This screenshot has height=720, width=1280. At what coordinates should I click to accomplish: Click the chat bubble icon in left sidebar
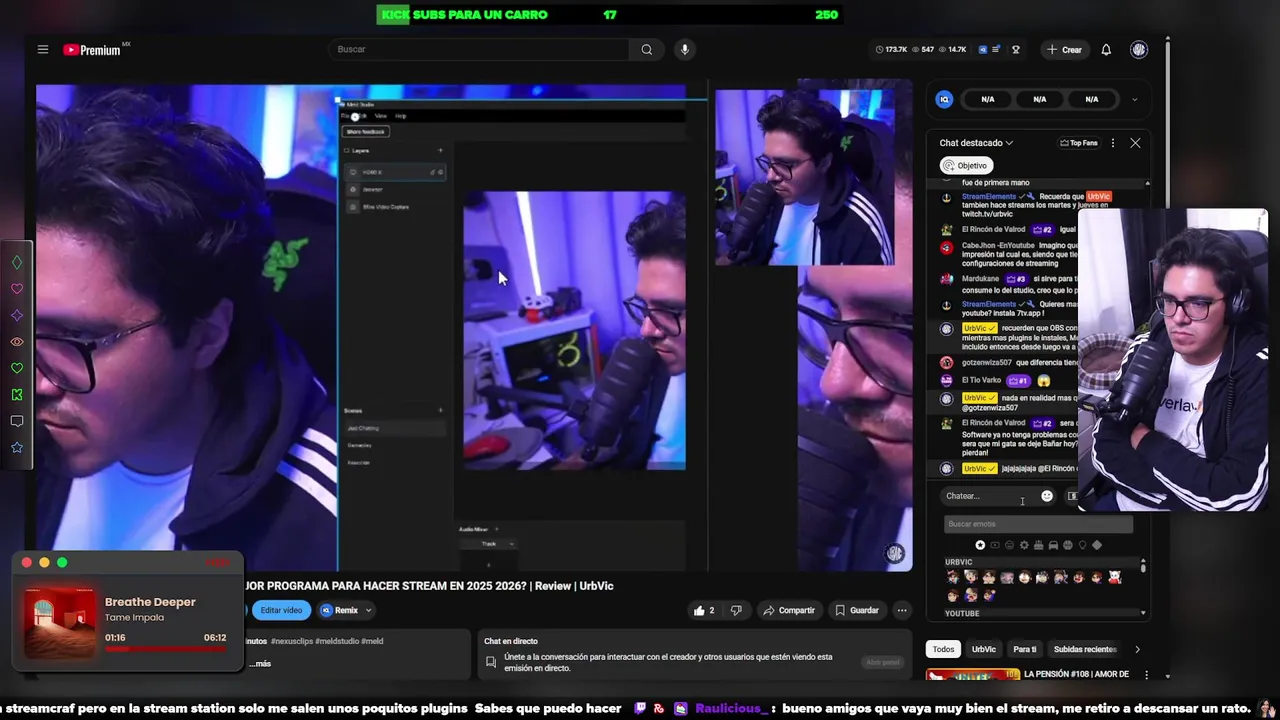[x=17, y=421]
